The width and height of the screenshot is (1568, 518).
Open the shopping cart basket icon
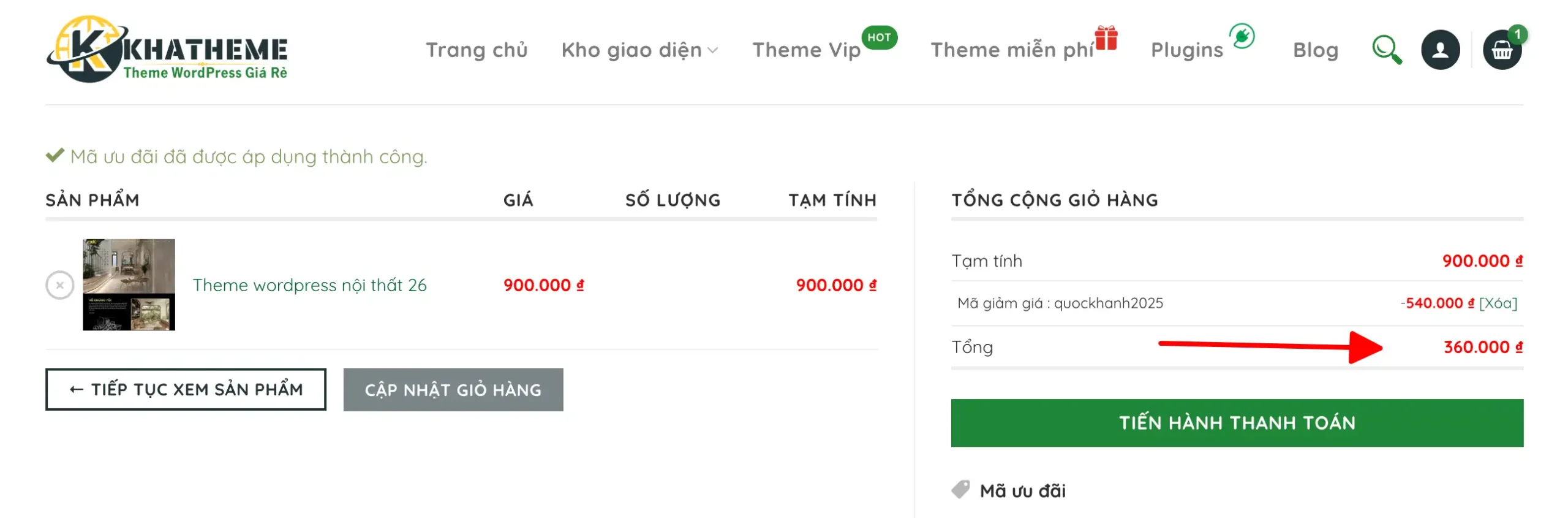pyautogui.click(x=1501, y=50)
